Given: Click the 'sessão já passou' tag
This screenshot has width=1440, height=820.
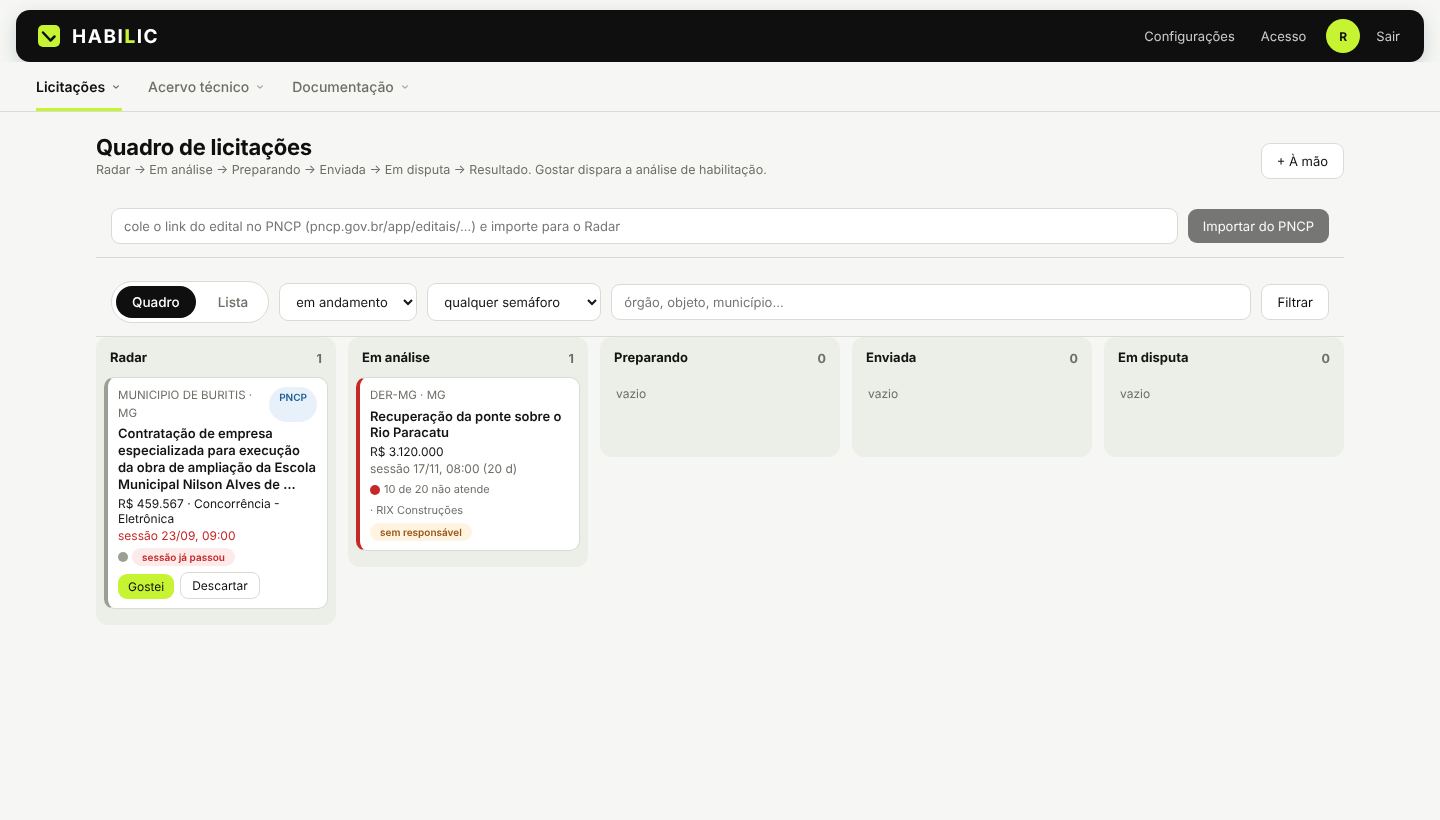Looking at the screenshot, I should pyautogui.click(x=183, y=557).
